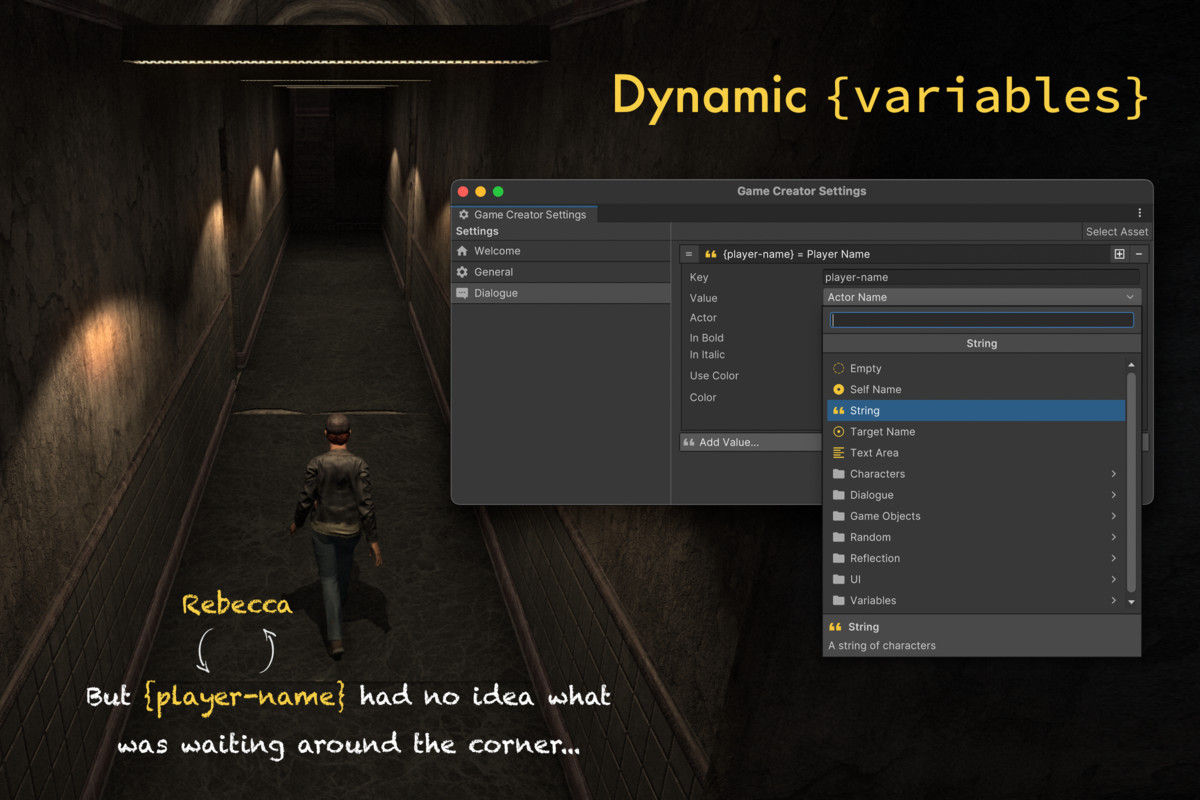Select the Text Area option
This screenshot has width=1200, height=800.
point(874,453)
